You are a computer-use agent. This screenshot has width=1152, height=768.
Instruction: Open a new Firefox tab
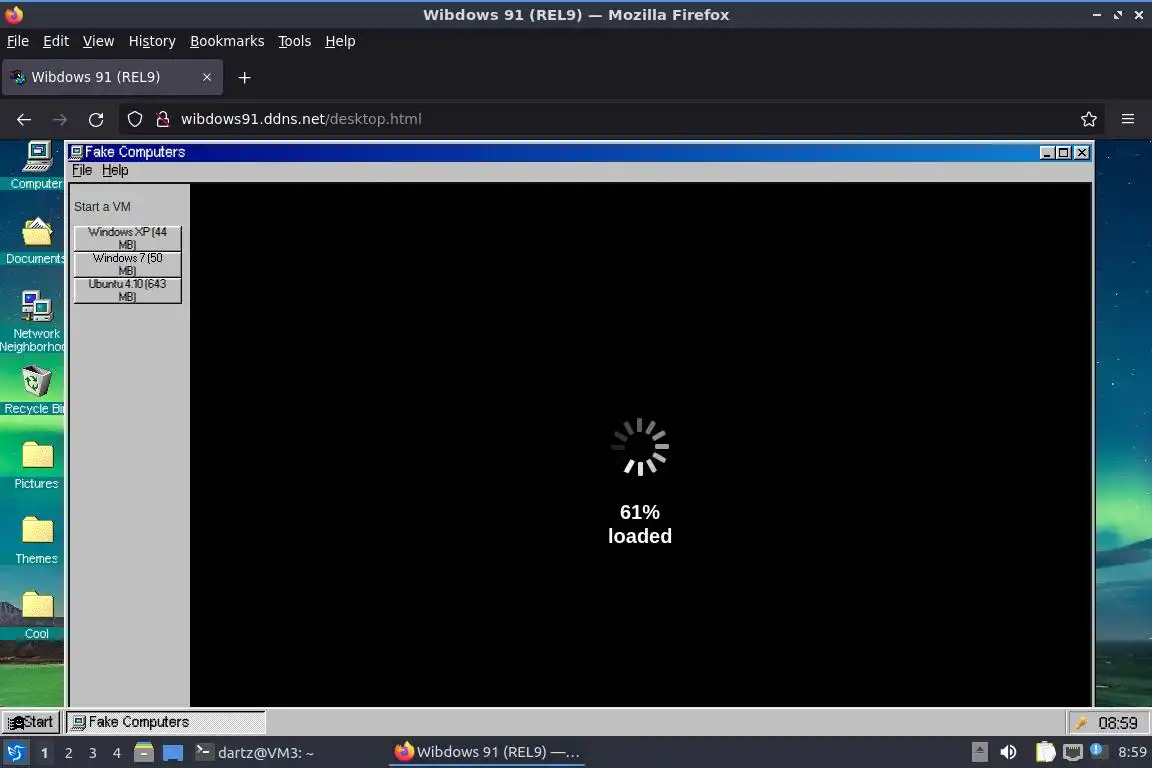click(245, 78)
